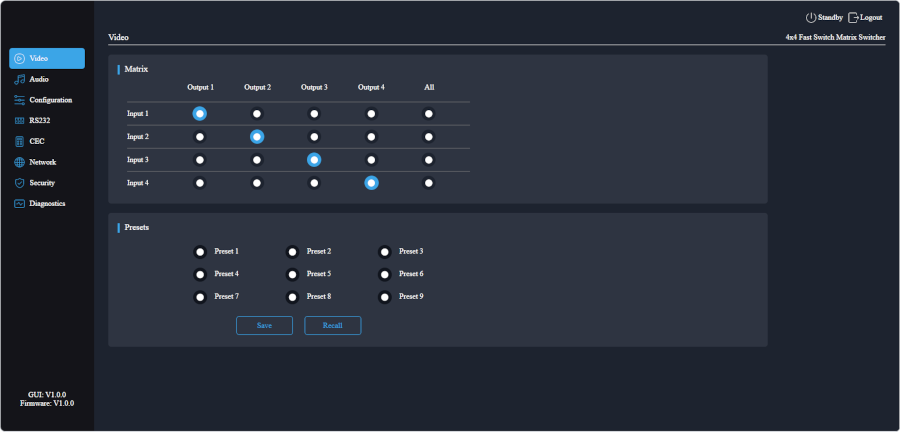
Task: Route Input 1 to Output 2
Action: click(257, 114)
